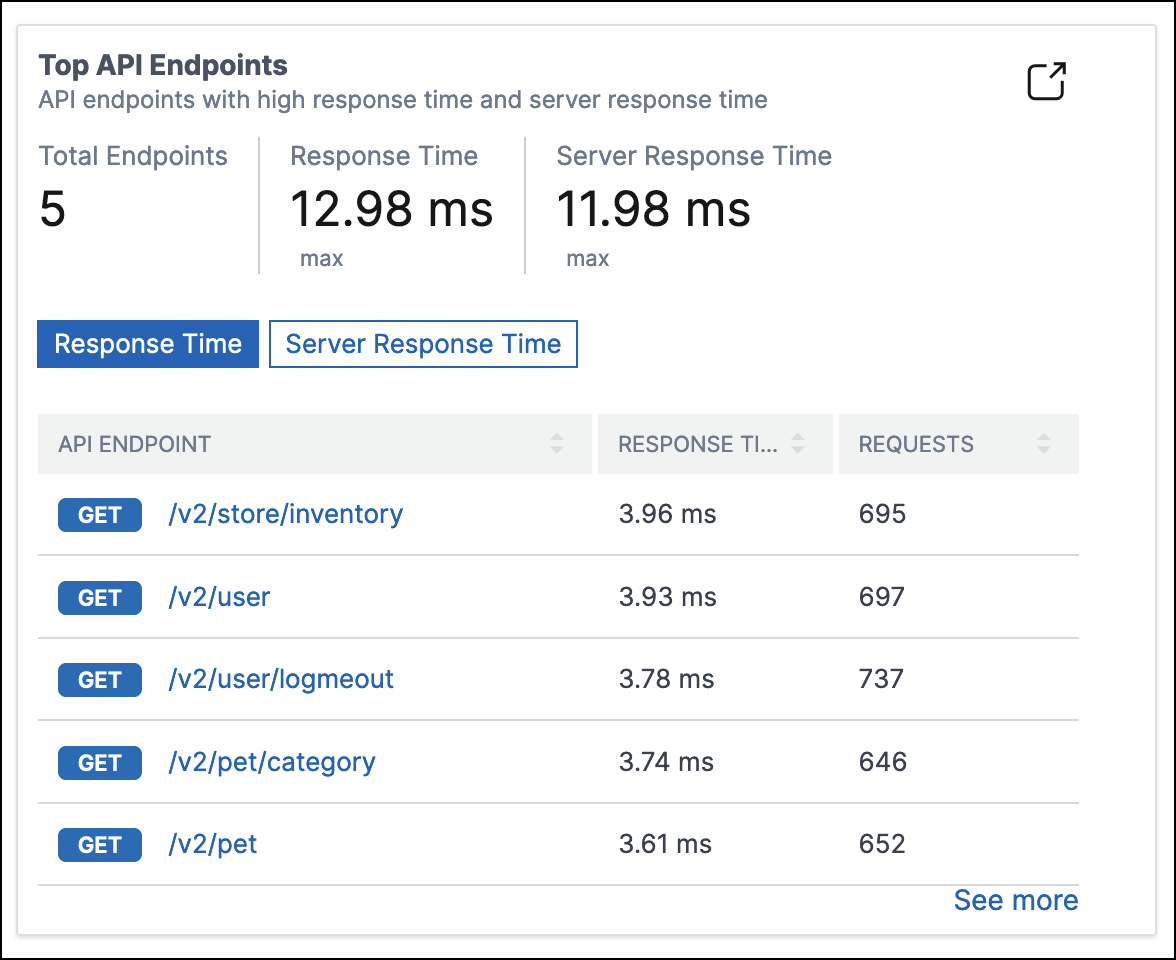Viewport: 1176px width, 960px height.
Task: Click GET badge beside /v2/user/logmeout
Action: click(100, 680)
